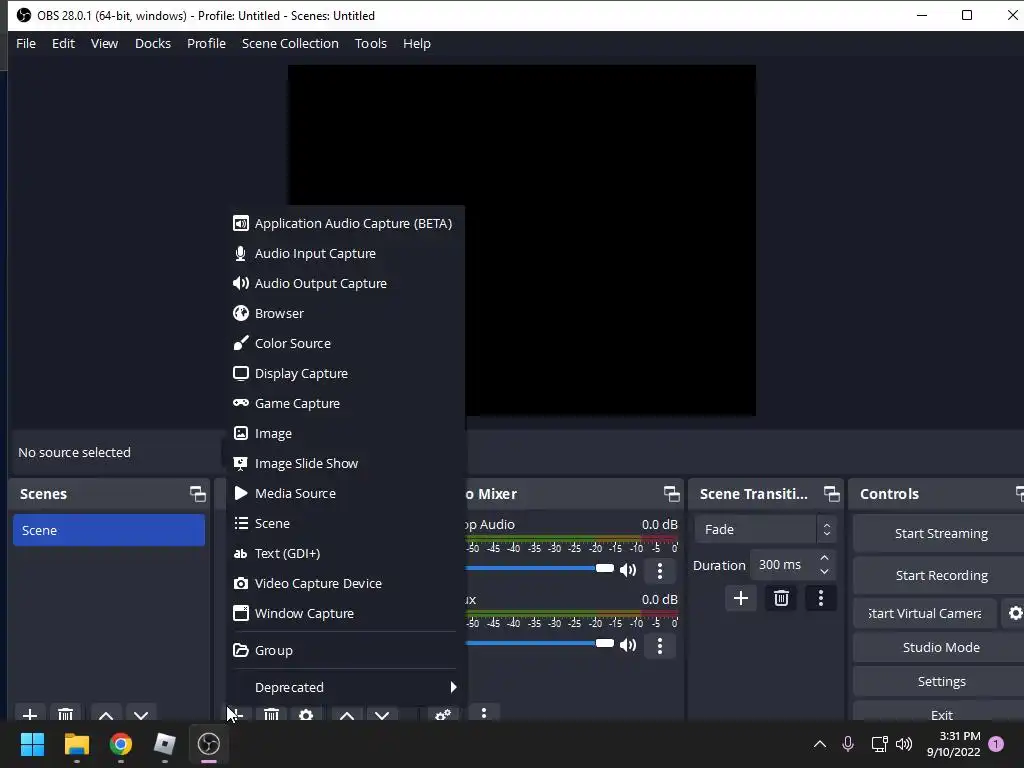Image resolution: width=1024 pixels, height=768 pixels.
Task: Increase transition Duration with up arrow
Action: coord(824,558)
